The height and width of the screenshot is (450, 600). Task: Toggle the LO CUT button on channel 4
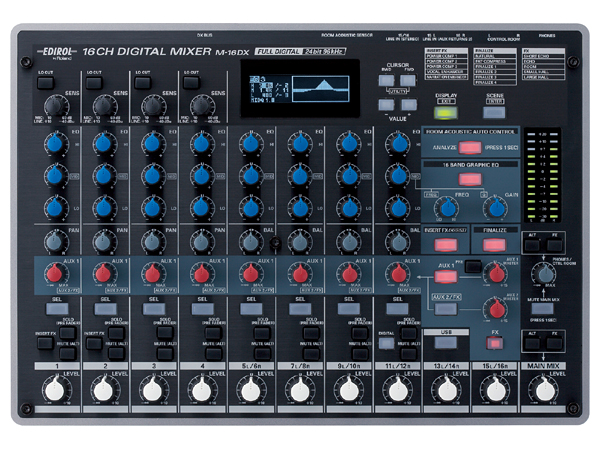191,82
